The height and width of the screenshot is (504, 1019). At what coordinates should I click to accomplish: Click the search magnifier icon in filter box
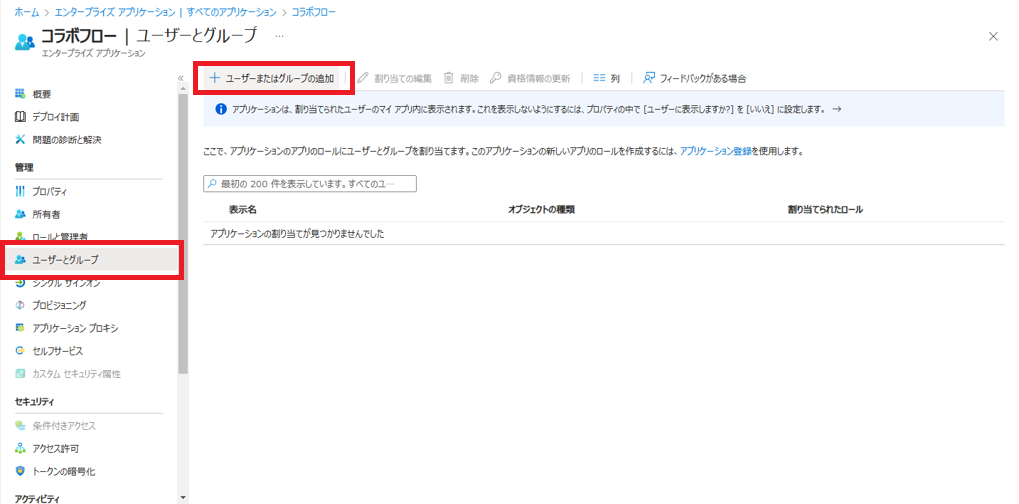tap(212, 184)
